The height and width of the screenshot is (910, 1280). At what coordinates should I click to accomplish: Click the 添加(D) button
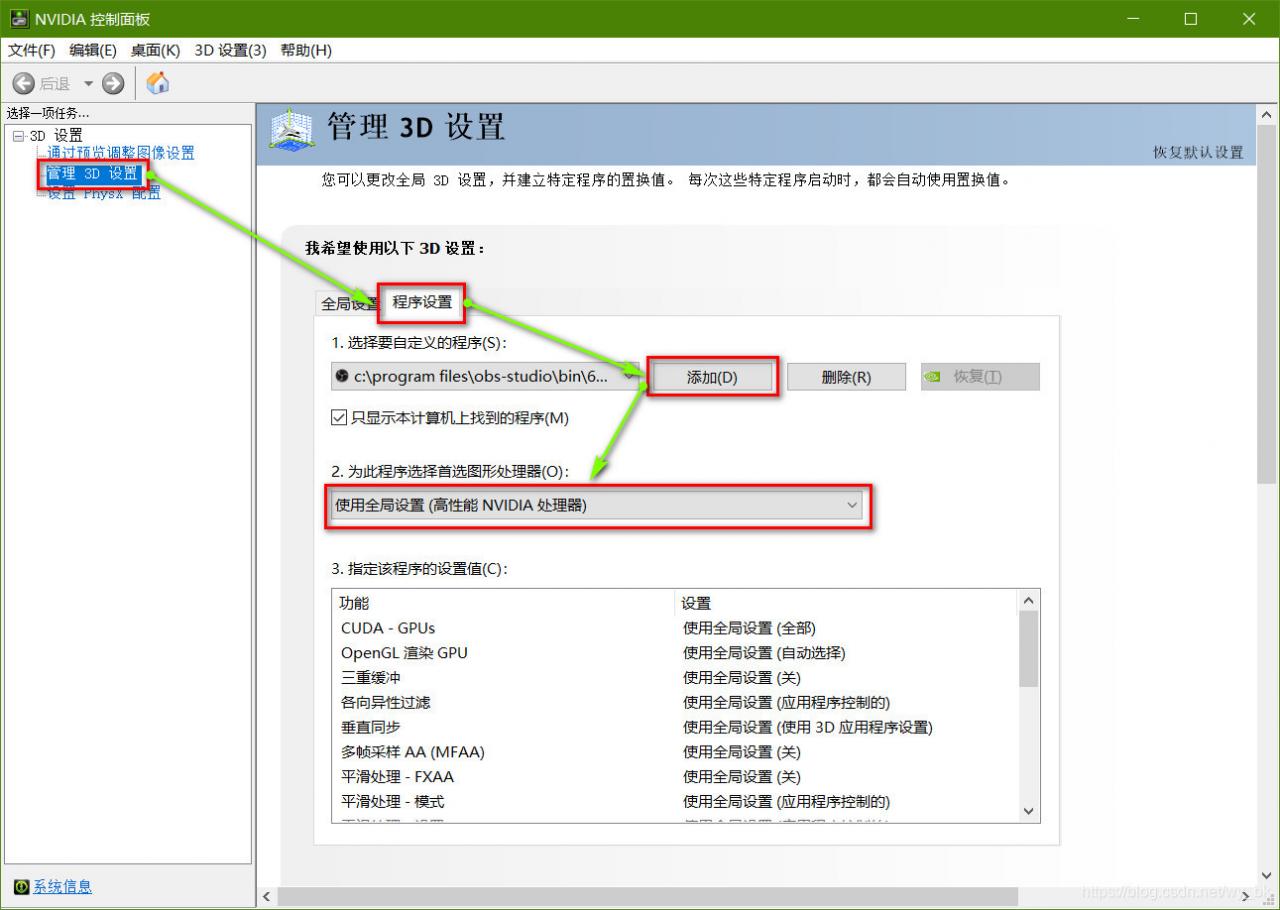tap(712, 377)
